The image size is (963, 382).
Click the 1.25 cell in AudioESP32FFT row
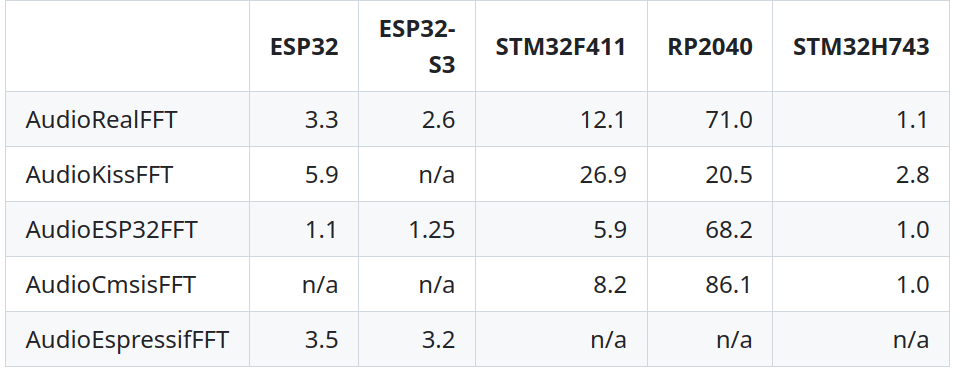(x=432, y=230)
